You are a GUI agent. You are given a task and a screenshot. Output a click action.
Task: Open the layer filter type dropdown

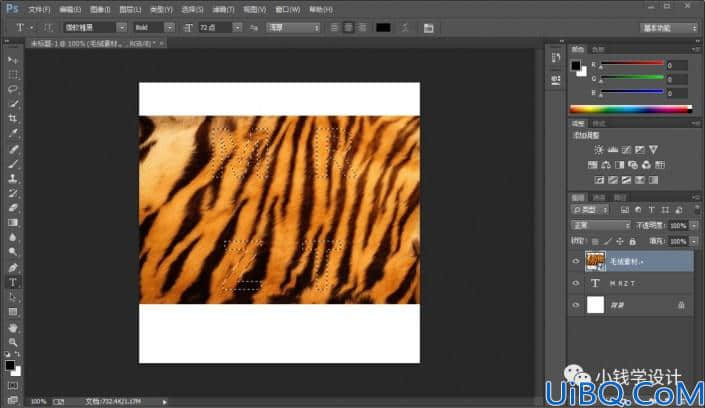pos(590,210)
